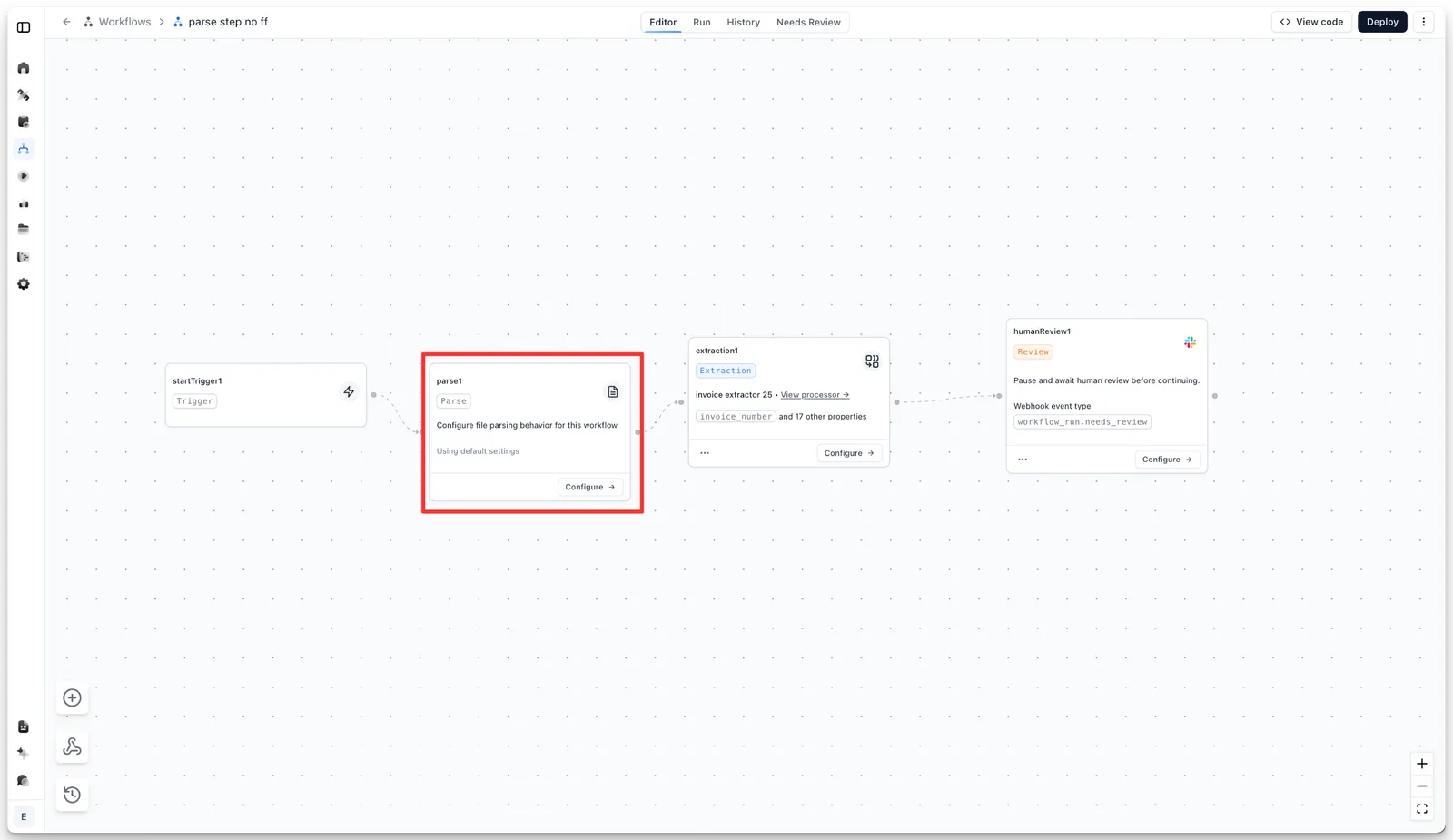Select the 'Webhook event type' label
Image resolution: width=1453 pixels, height=840 pixels.
[x=1053, y=406]
